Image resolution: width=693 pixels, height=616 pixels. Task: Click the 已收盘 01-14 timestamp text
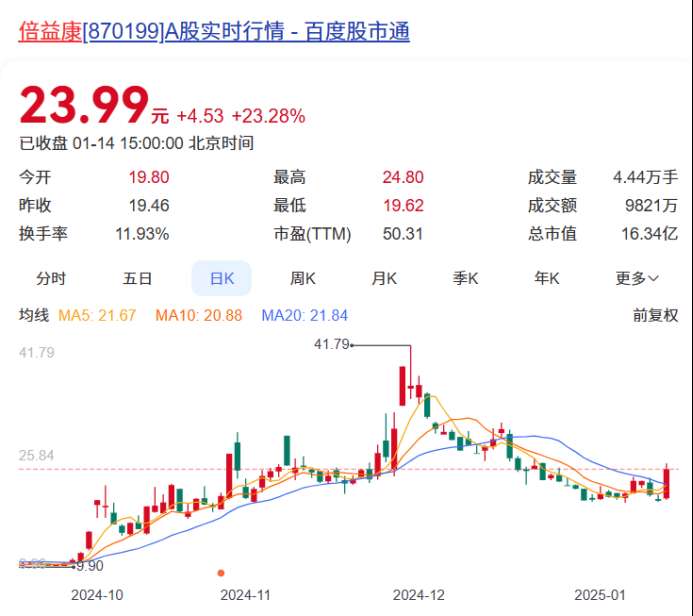pyautogui.click(x=136, y=144)
